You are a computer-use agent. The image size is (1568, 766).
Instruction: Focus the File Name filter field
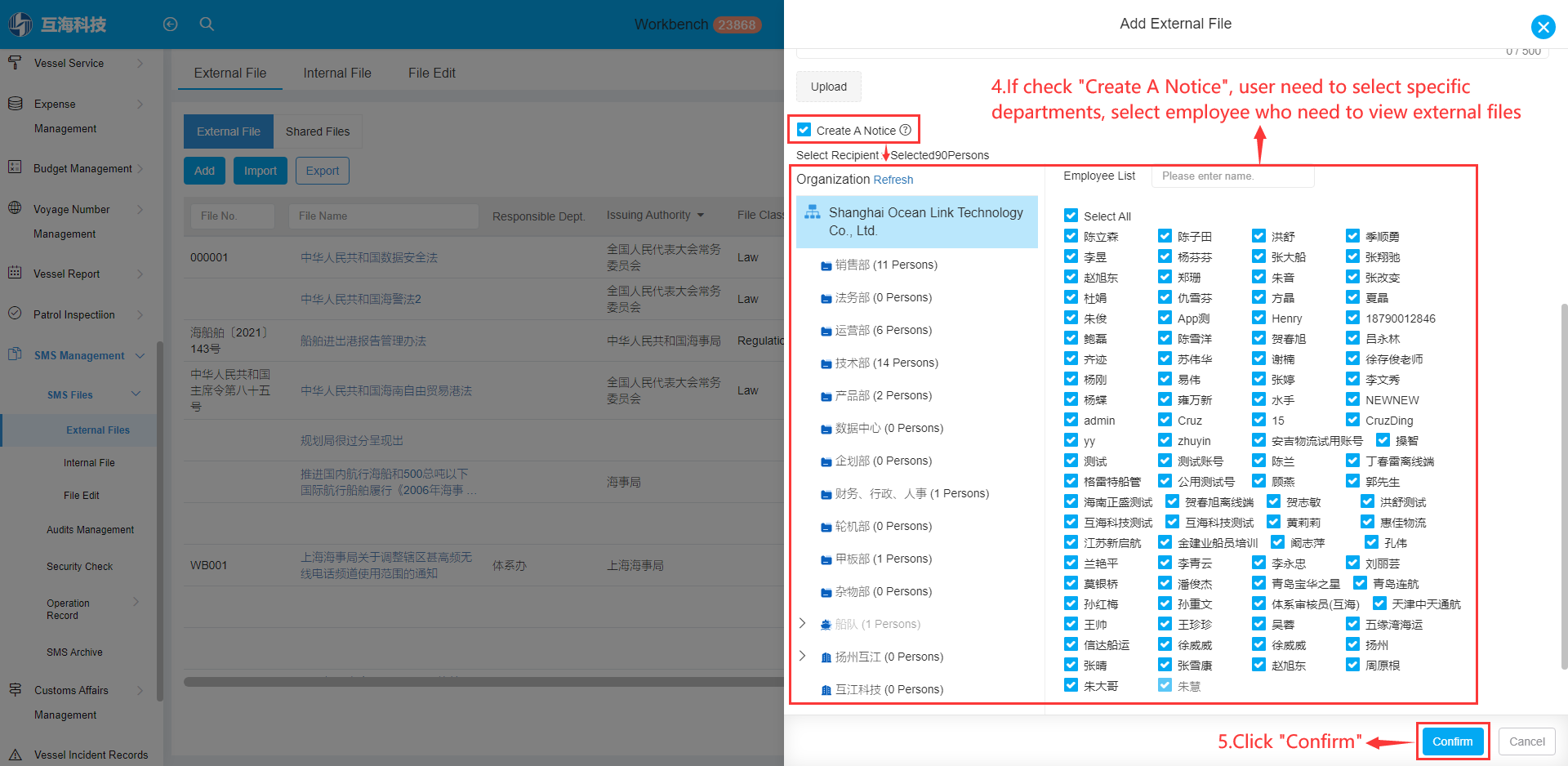(383, 216)
